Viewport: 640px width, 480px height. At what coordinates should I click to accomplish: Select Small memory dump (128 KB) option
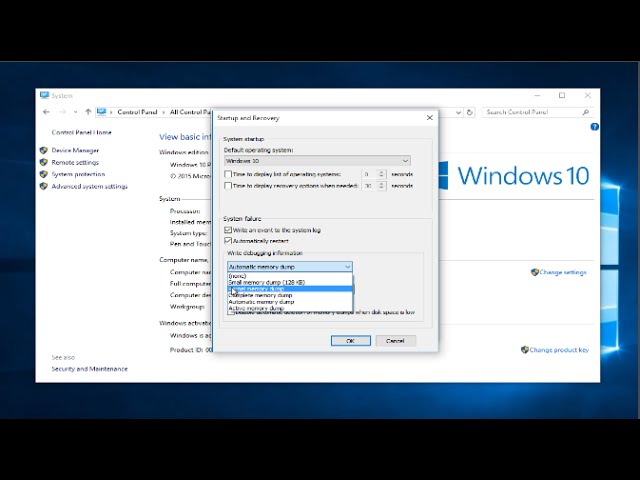[x=290, y=282]
